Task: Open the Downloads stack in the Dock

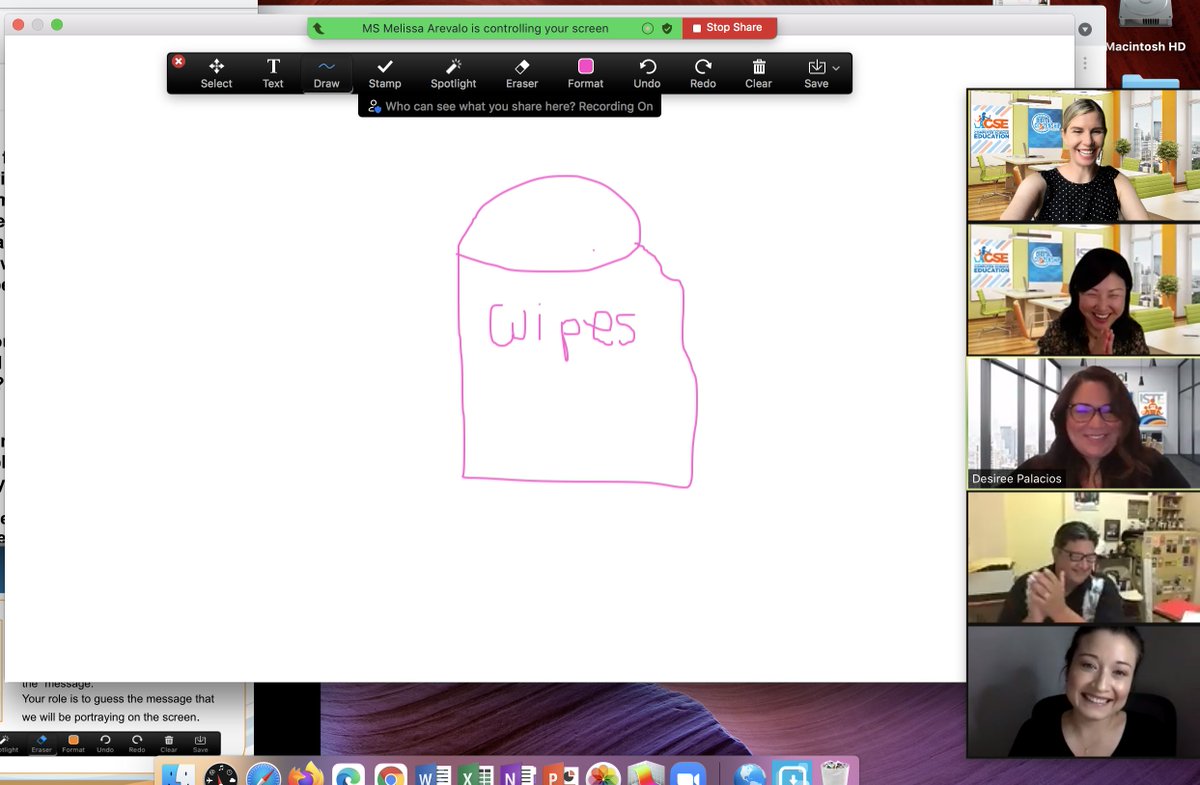Action: [792, 775]
